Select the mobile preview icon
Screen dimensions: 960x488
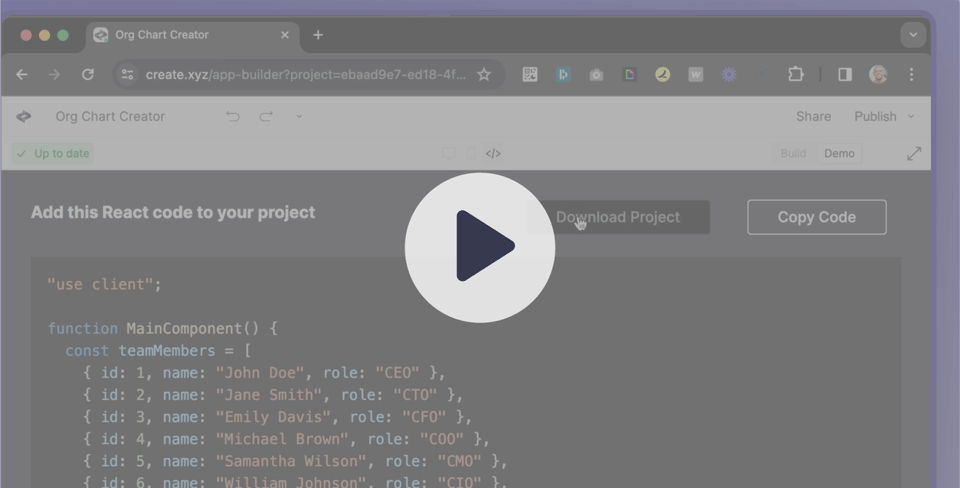471,154
